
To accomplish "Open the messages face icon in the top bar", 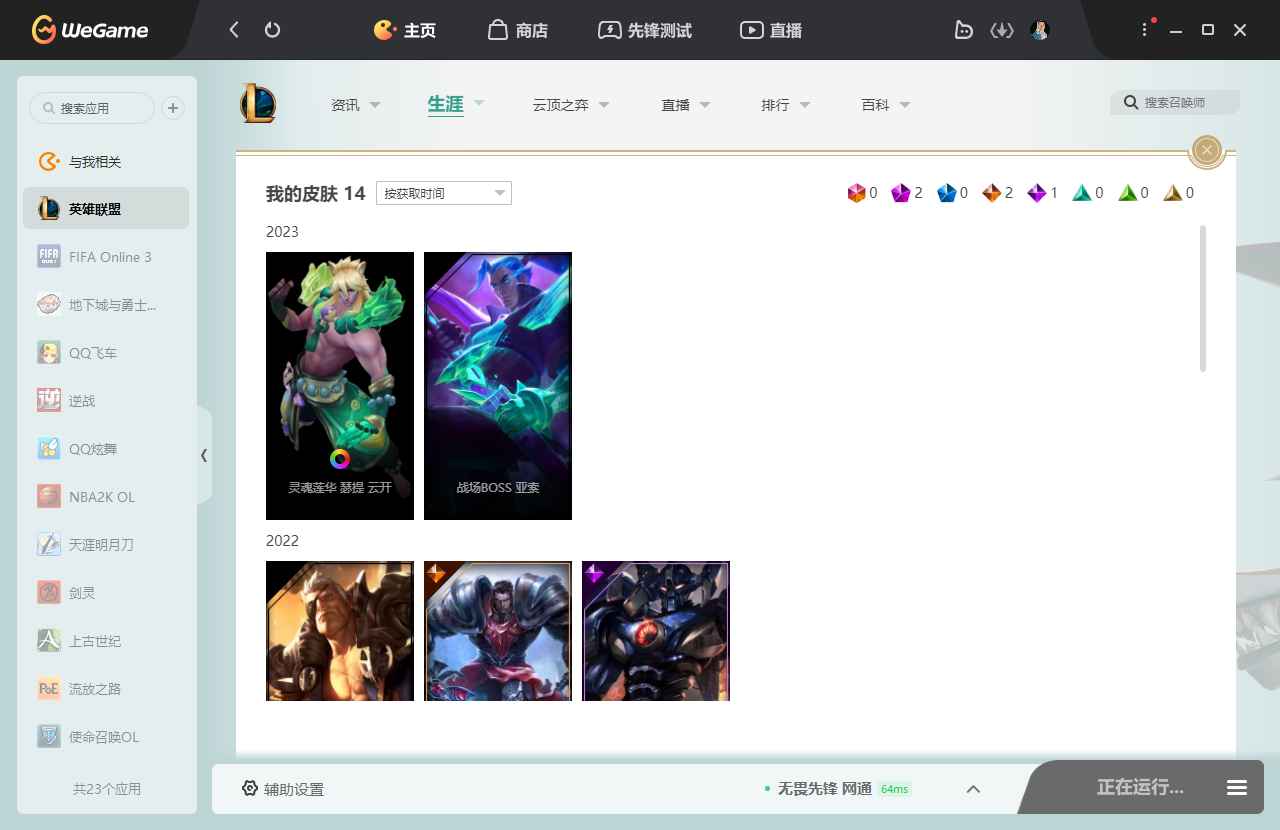I will click(964, 30).
